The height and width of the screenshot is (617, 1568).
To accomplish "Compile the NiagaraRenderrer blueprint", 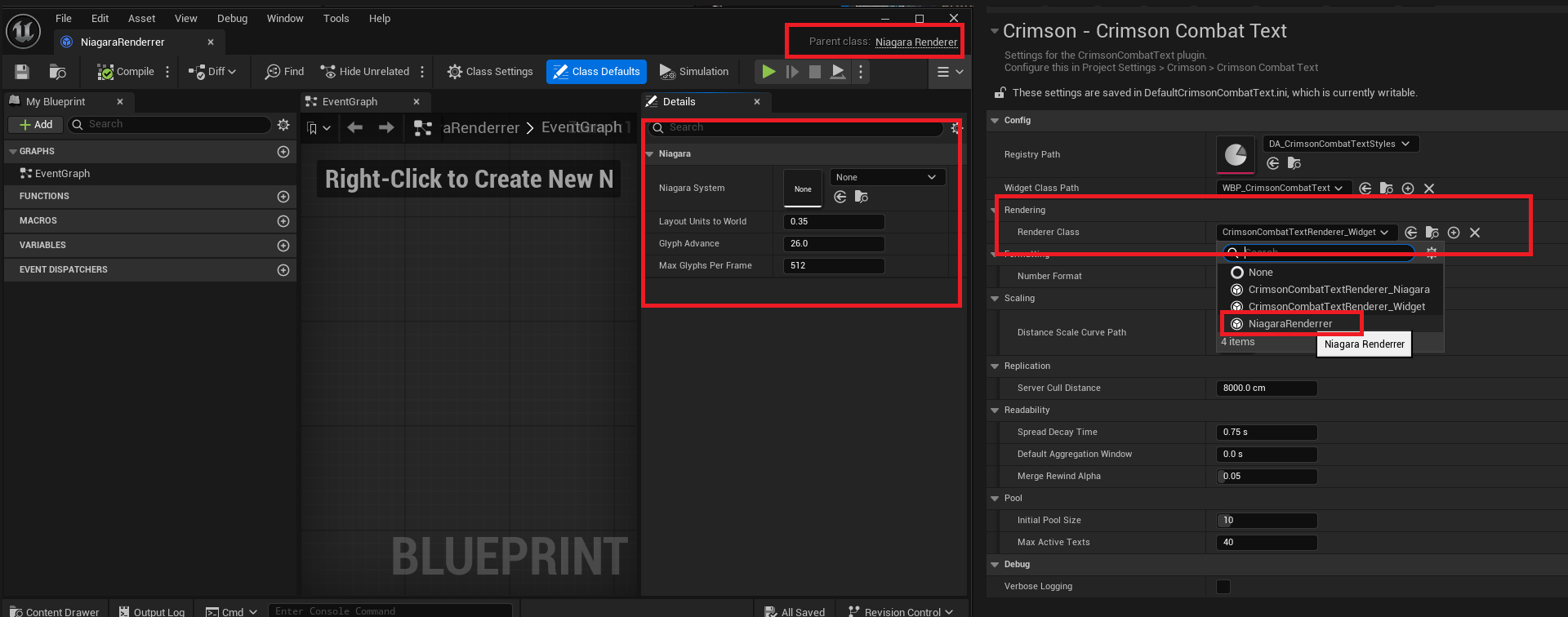I will [x=126, y=72].
